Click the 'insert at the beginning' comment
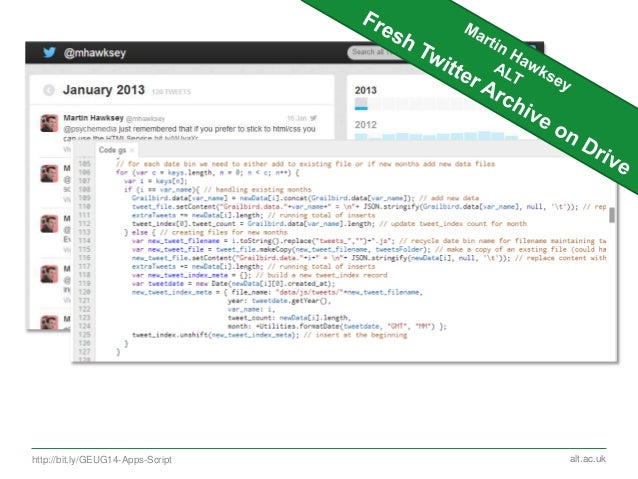The width and height of the screenshot is (638, 479). [355, 335]
